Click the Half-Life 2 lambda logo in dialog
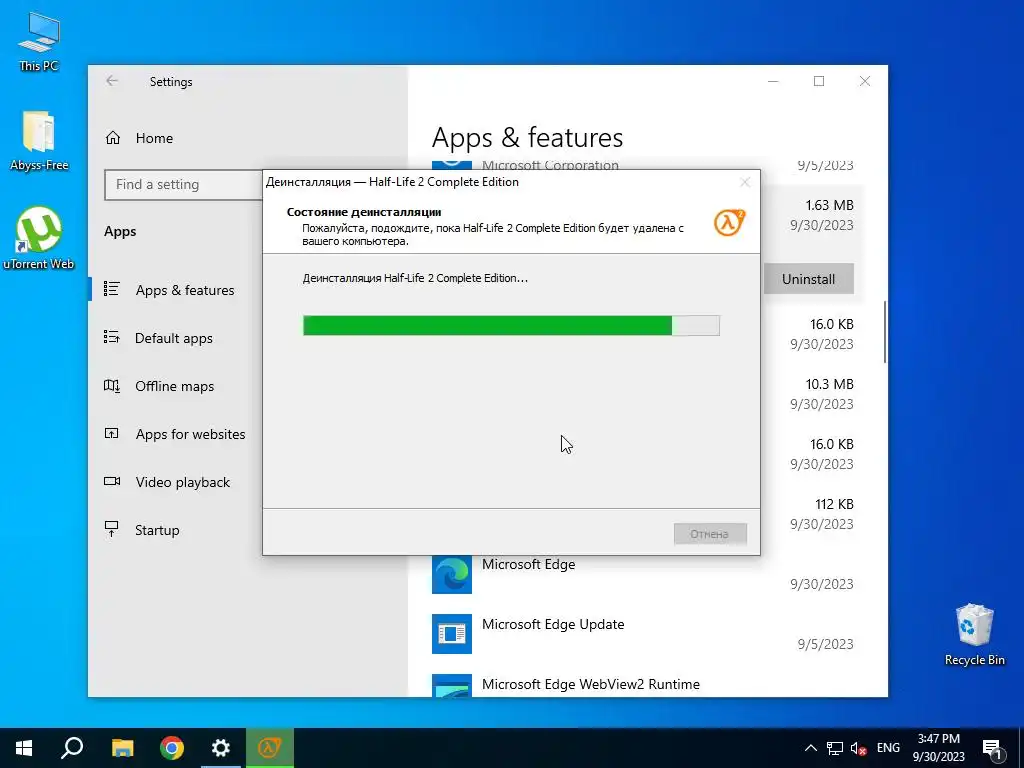 tap(729, 222)
